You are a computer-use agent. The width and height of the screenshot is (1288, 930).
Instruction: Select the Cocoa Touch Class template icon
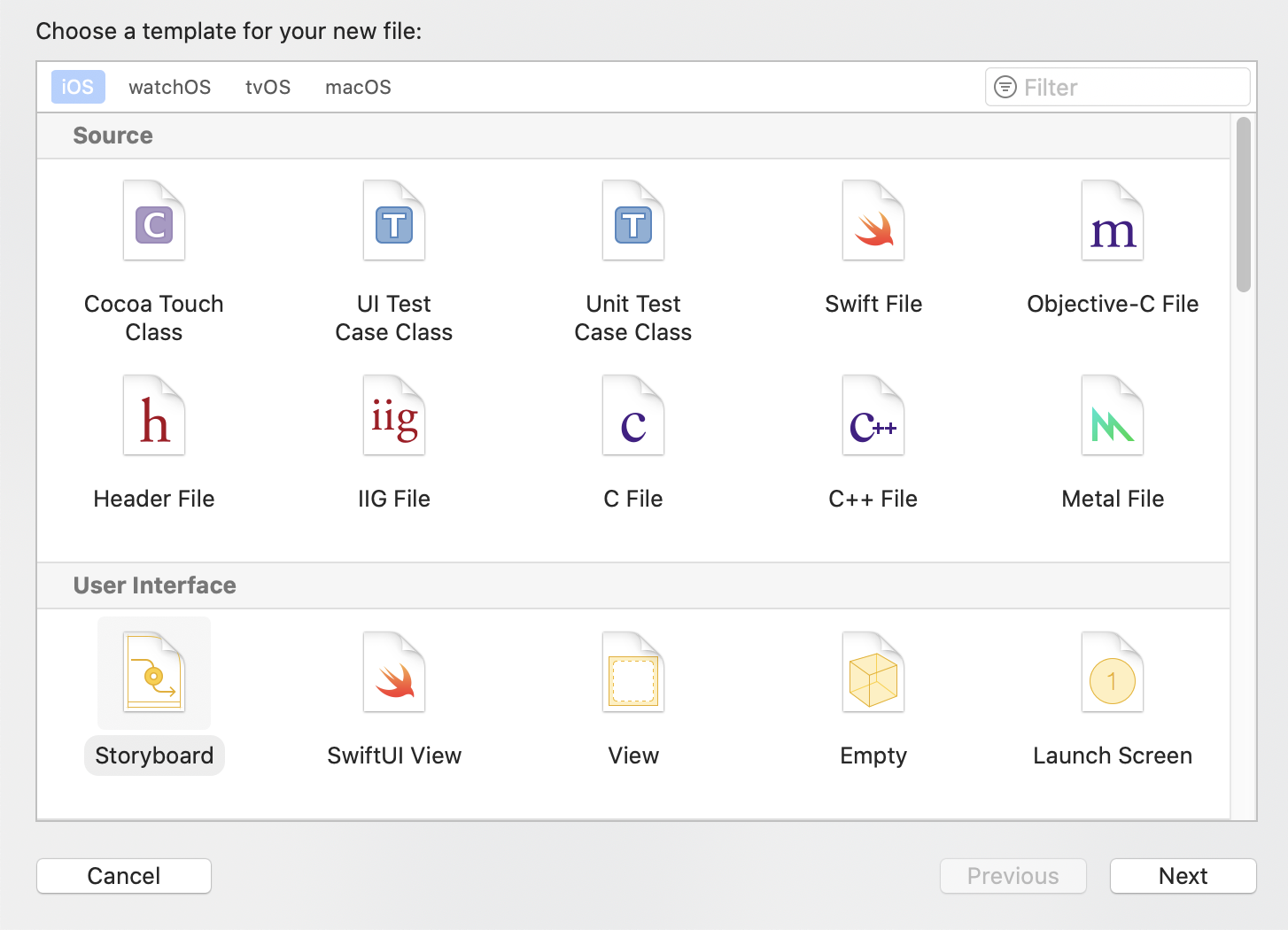click(x=154, y=221)
